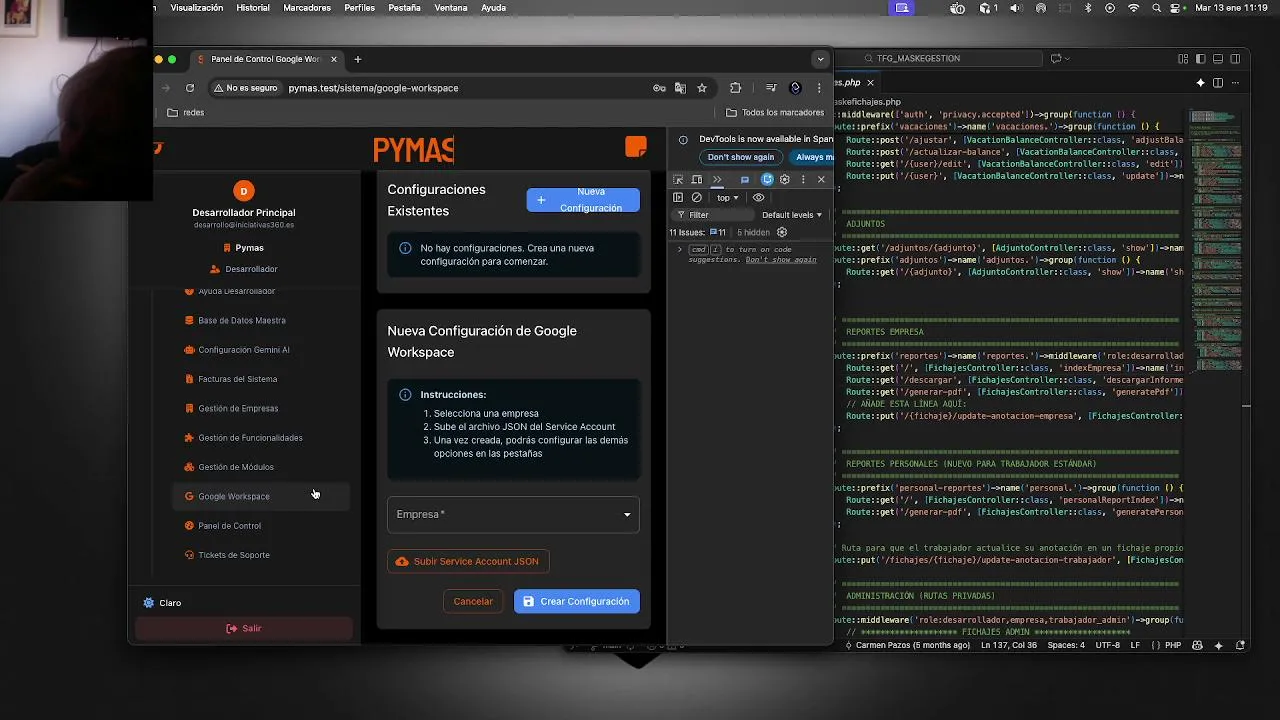1280x720 pixels.
Task: Click Cancelar button
Action: 473,601
